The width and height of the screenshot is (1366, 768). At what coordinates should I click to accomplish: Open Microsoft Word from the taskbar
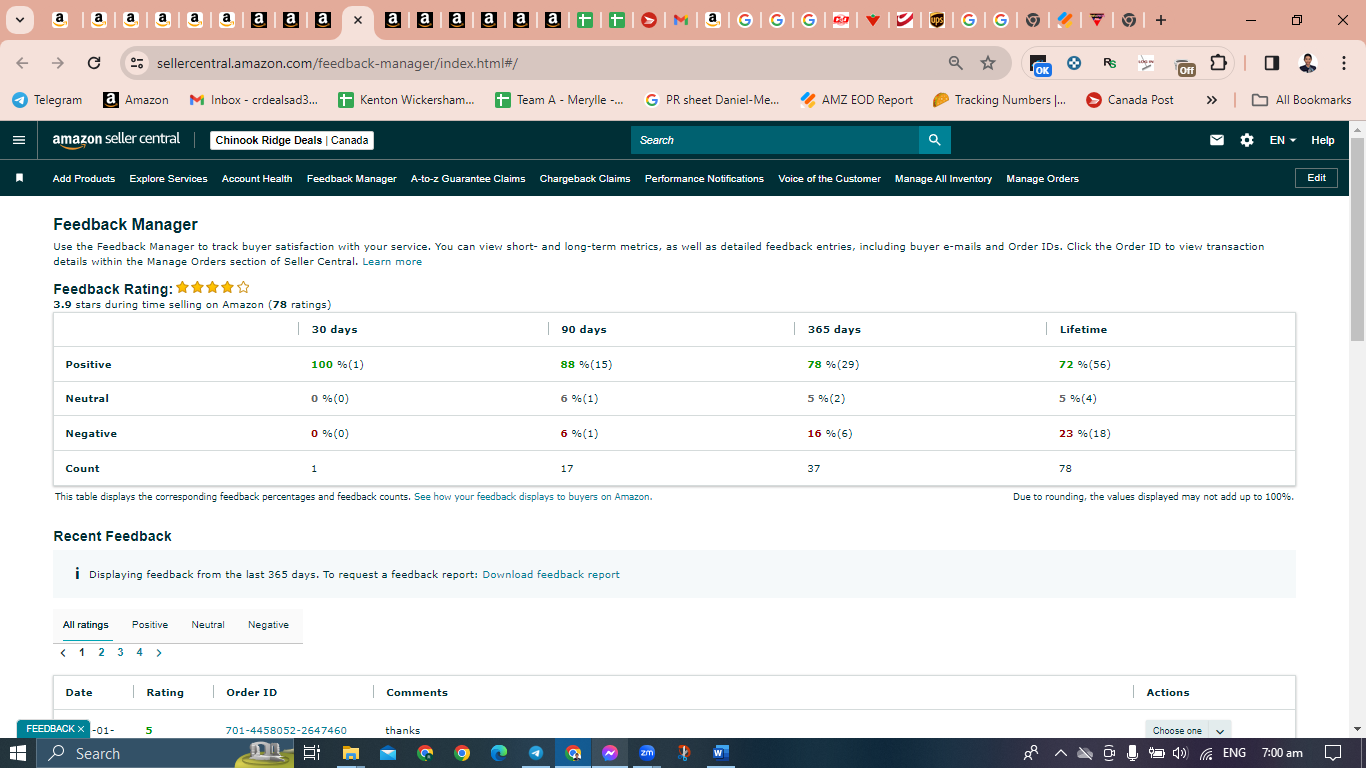pyautogui.click(x=721, y=753)
